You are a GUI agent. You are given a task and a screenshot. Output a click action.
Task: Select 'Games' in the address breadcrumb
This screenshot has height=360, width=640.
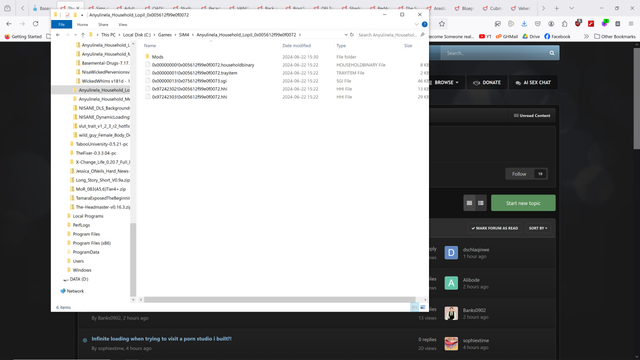pos(164,35)
